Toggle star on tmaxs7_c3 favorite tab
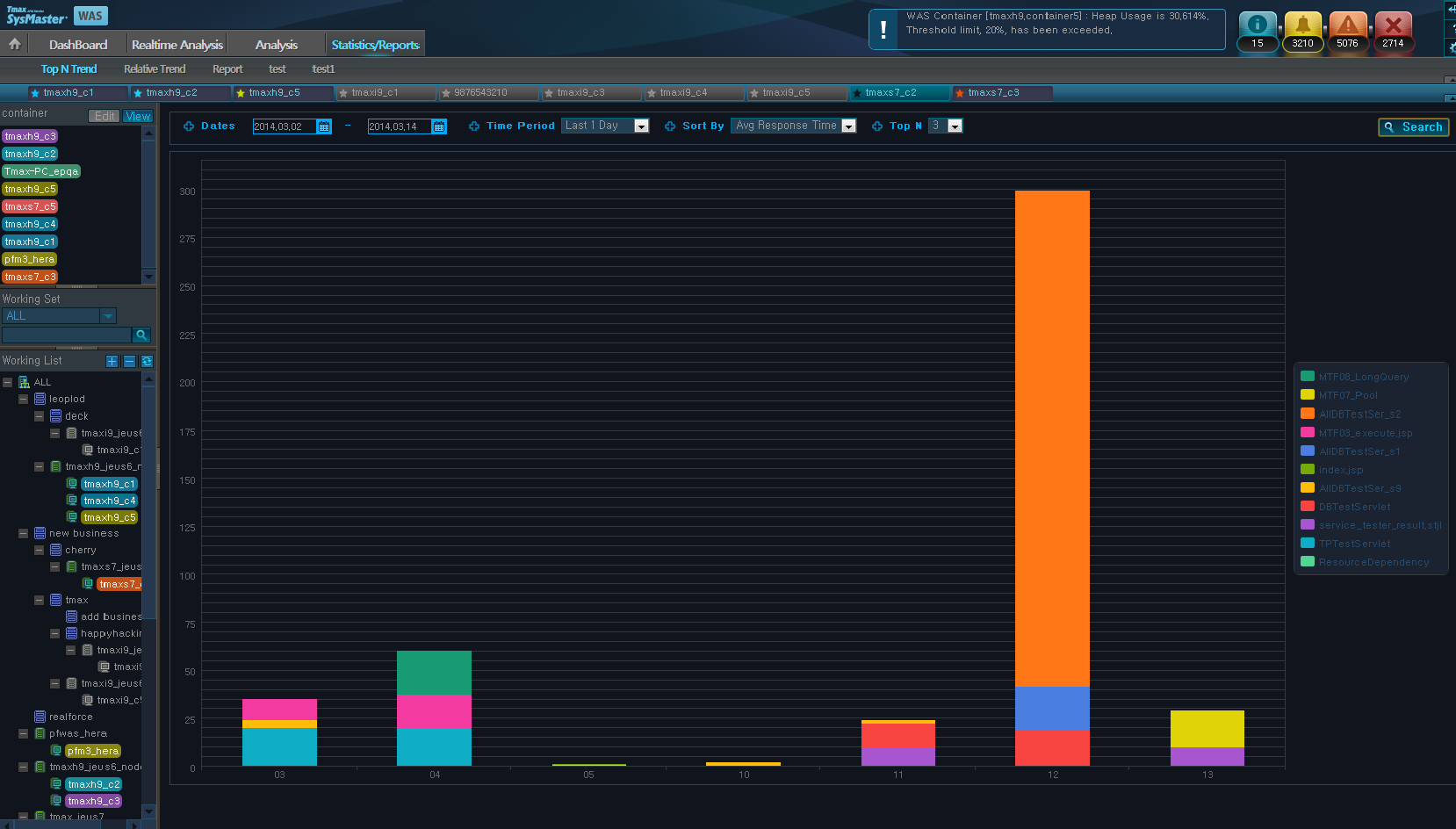 [960, 93]
